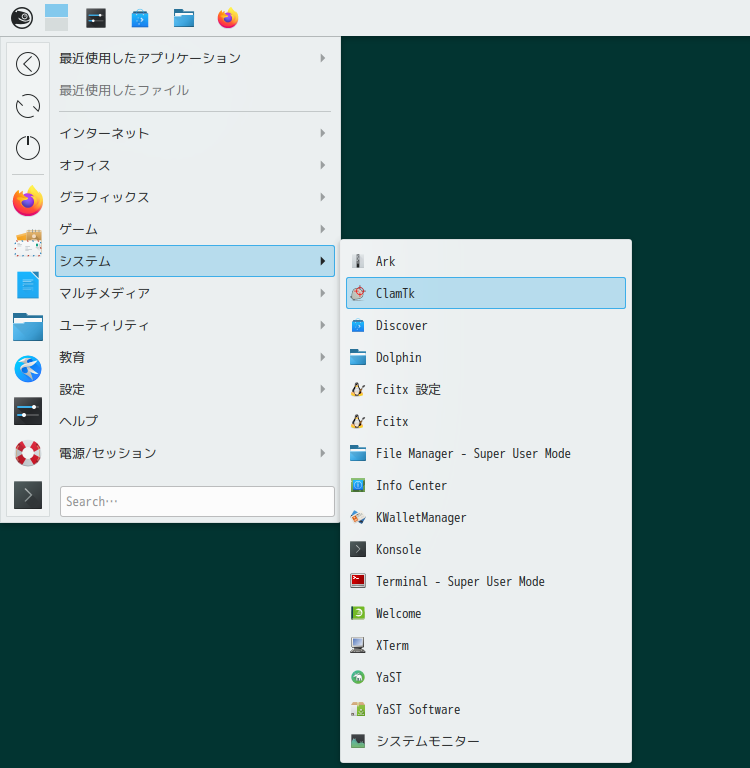Expand the ユーティリティ submenu arrow
This screenshot has height=768, width=750.
(323, 325)
